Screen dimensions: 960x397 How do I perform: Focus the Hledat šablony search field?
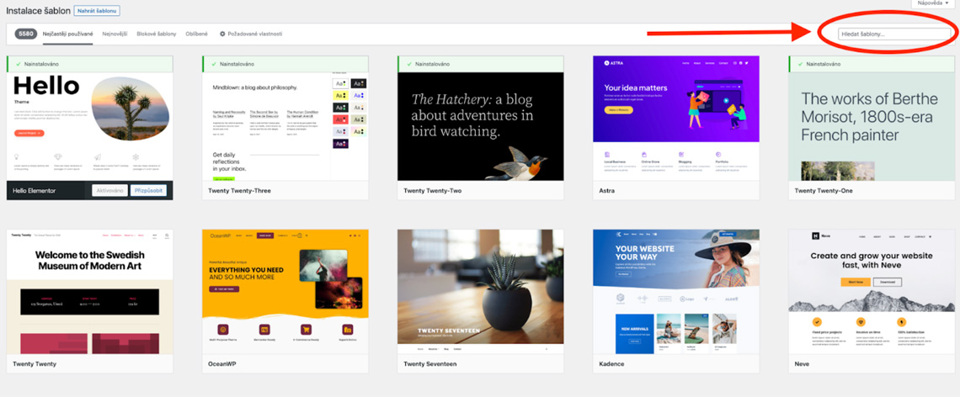[894, 34]
